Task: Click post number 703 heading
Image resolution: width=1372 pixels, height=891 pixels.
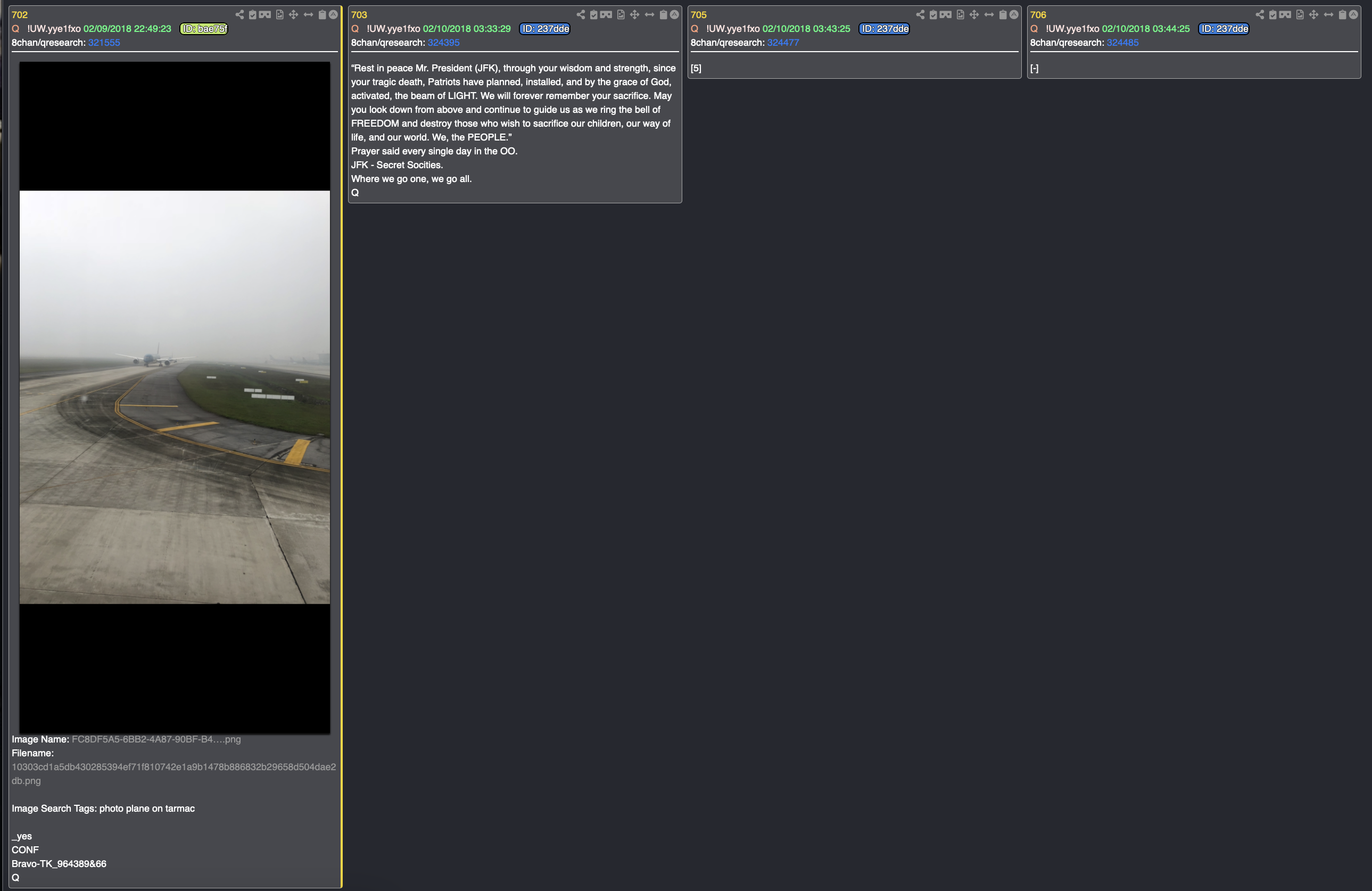Action: (x=359, y=15)
